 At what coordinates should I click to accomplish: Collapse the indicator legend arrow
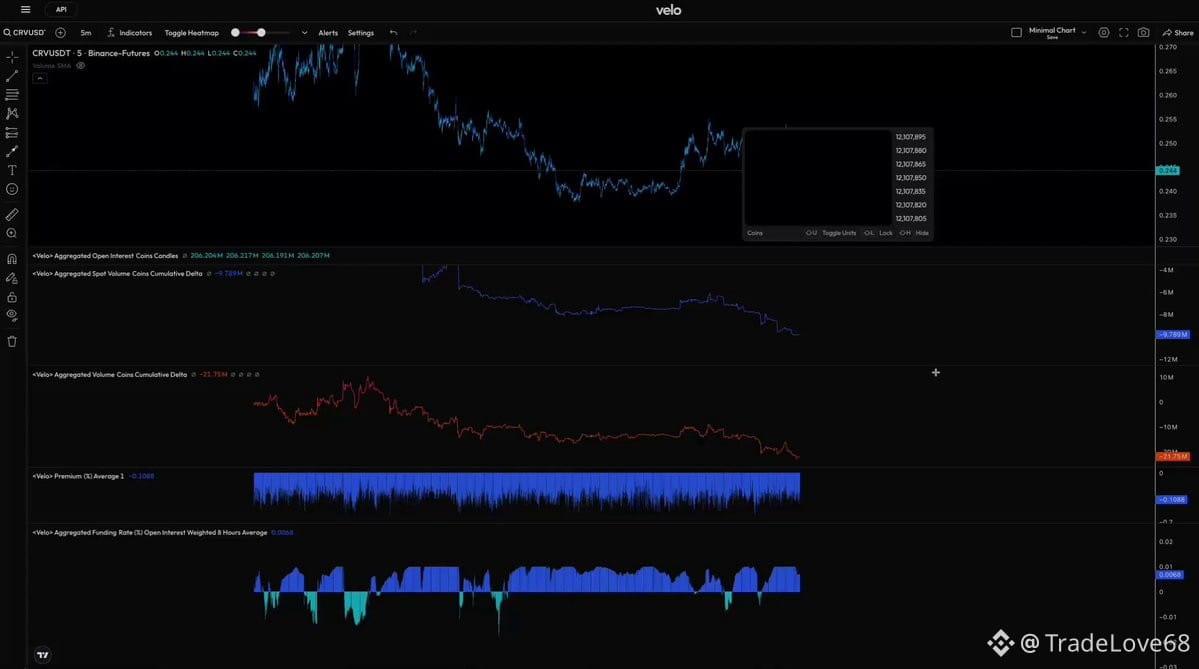click(40, 78)
